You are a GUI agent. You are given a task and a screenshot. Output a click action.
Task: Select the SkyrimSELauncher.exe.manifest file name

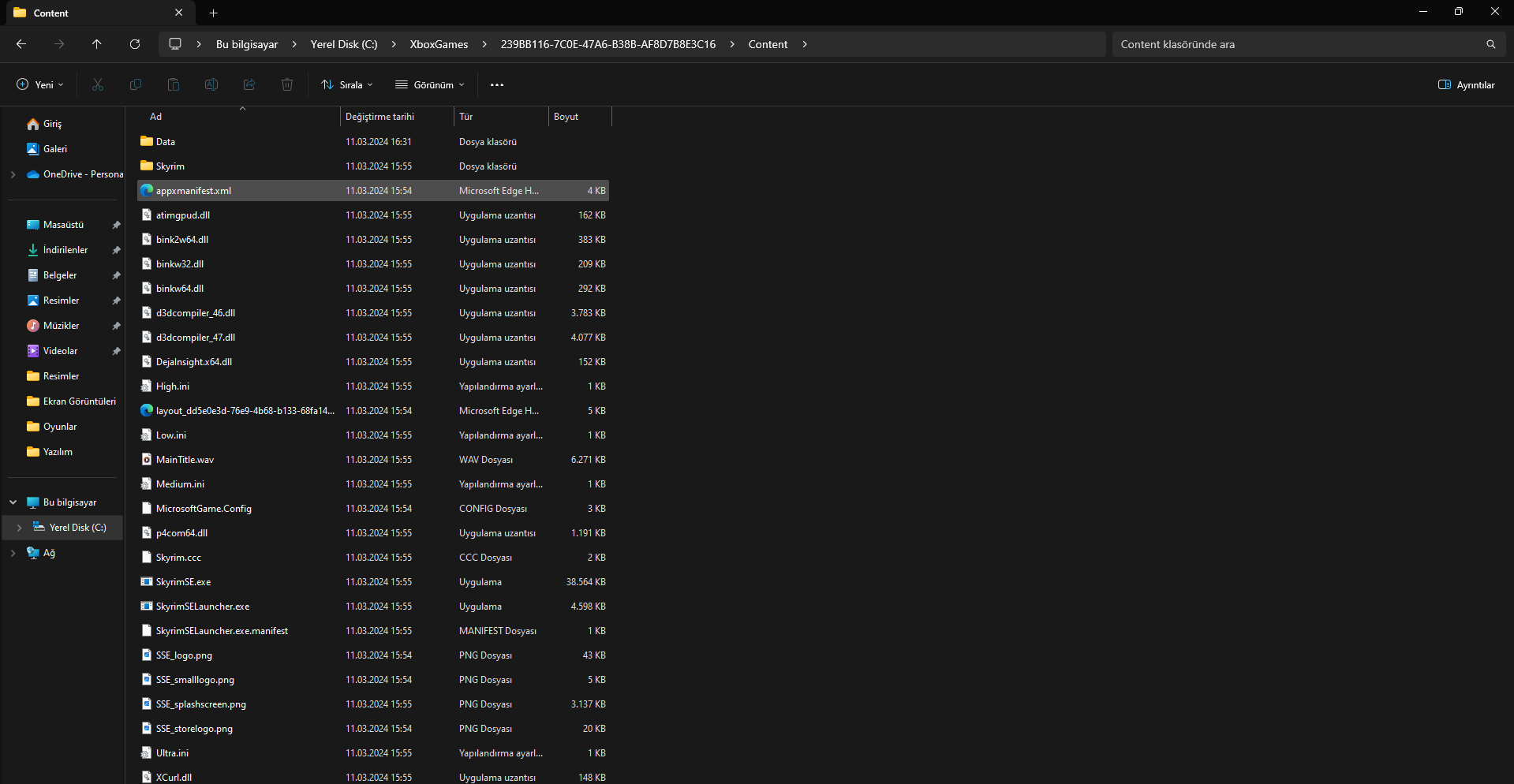pyautogui.click(x=222, y=631)
